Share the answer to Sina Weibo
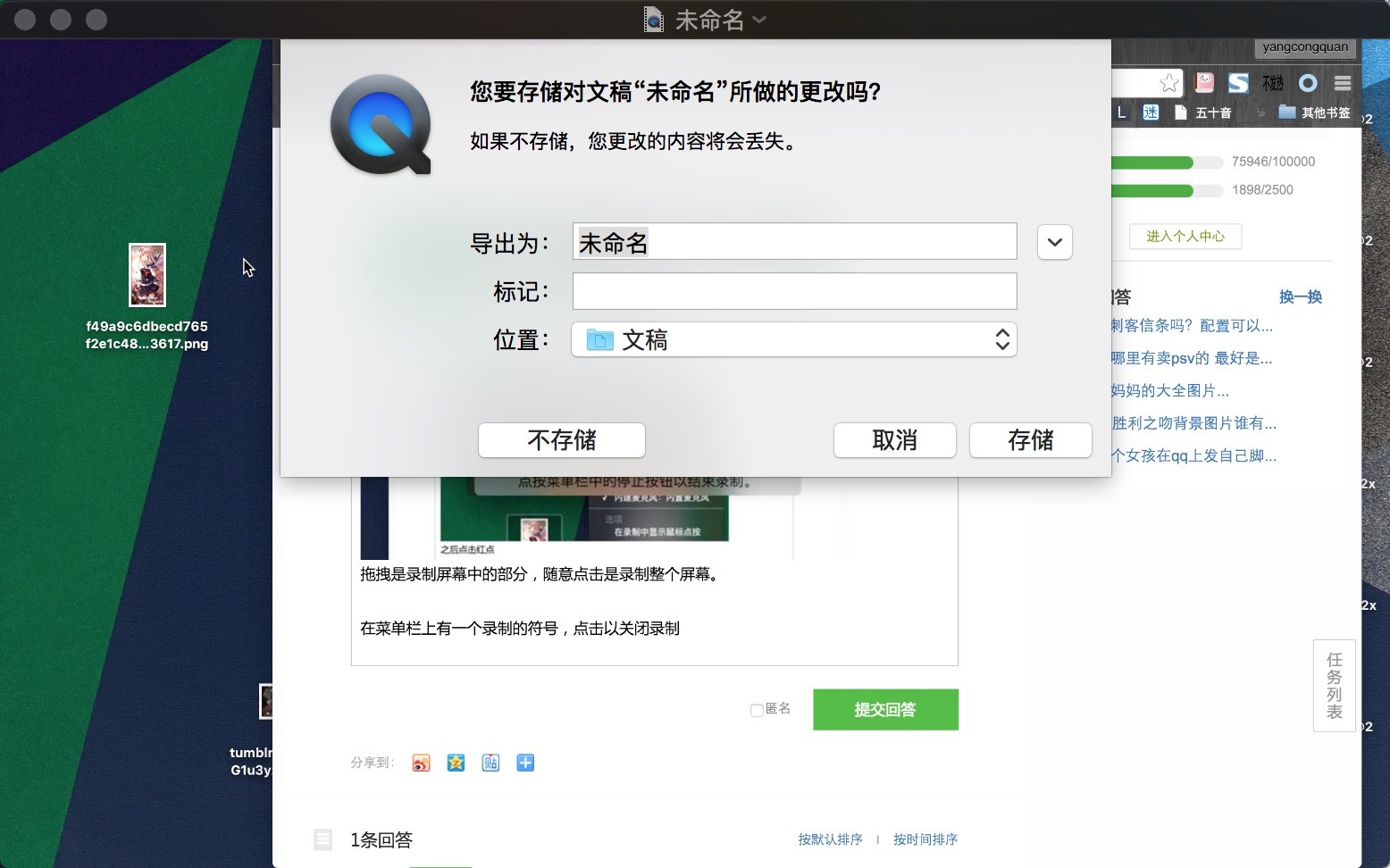This screenshot has height=868, width=1390. coord(421,763)
